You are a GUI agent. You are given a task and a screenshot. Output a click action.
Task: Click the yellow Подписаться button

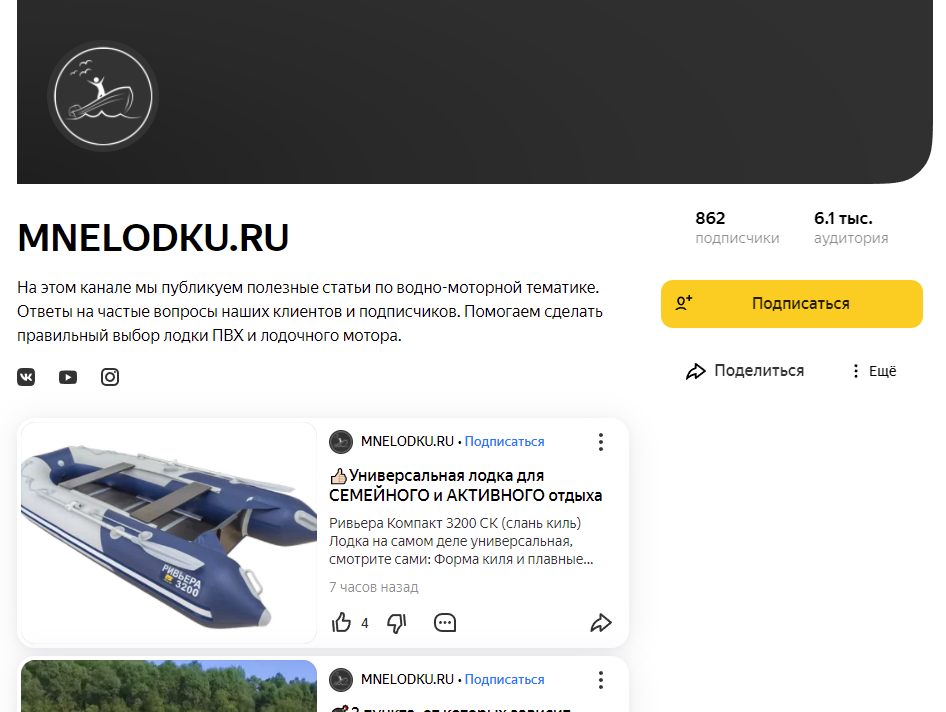click(792, 304)
